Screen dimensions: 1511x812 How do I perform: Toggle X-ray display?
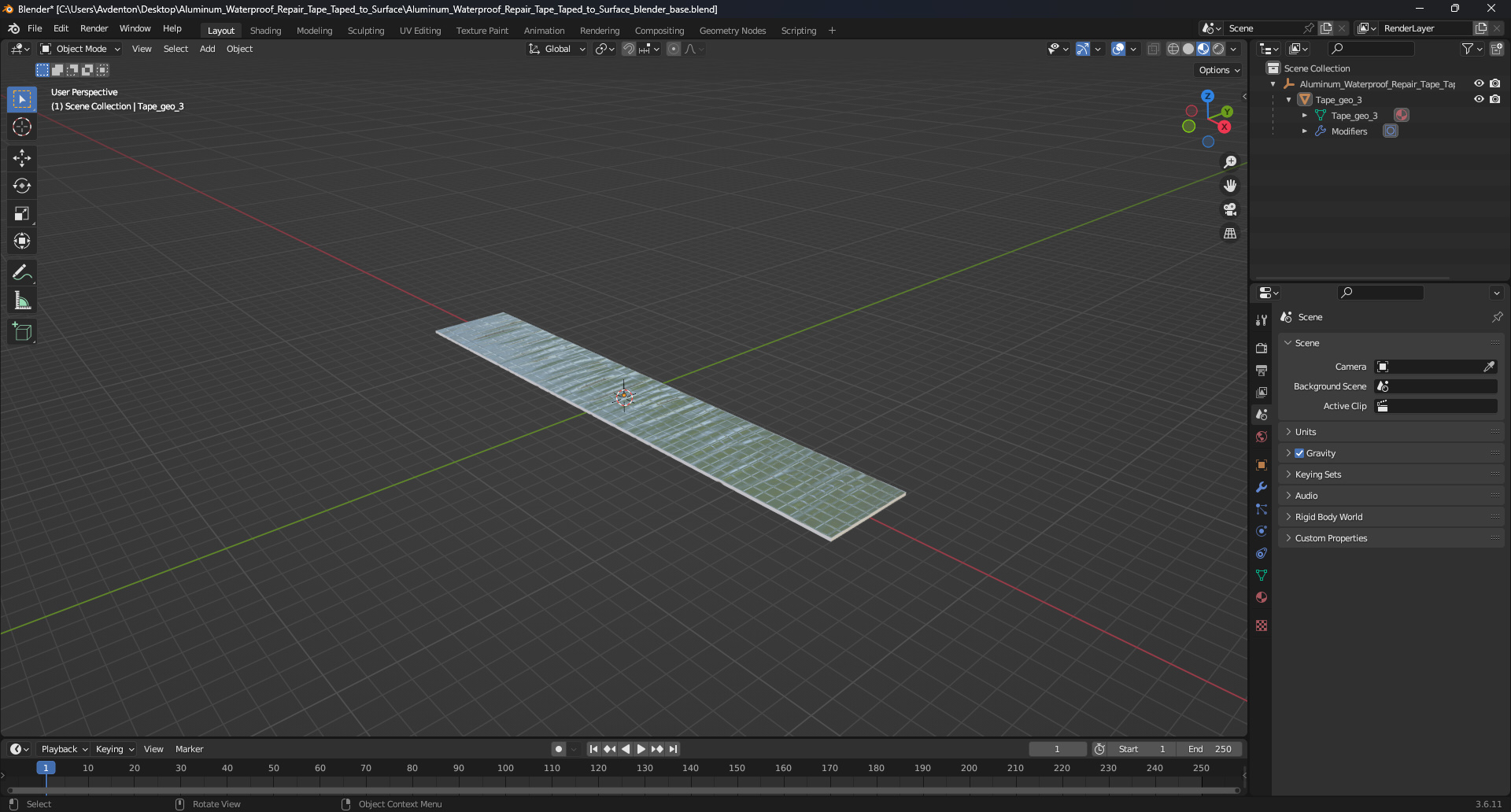tap(1153, 49)
